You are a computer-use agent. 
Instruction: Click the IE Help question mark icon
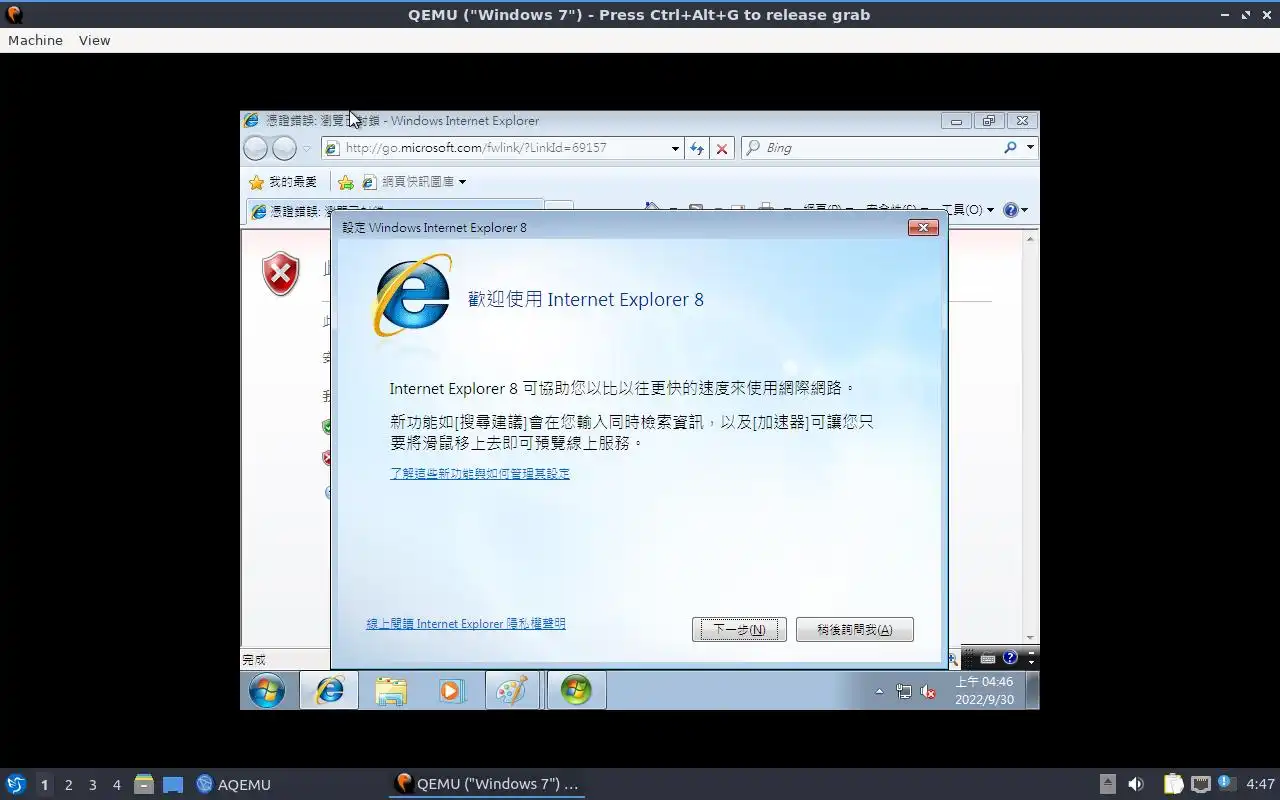(x=1010, y=209)
